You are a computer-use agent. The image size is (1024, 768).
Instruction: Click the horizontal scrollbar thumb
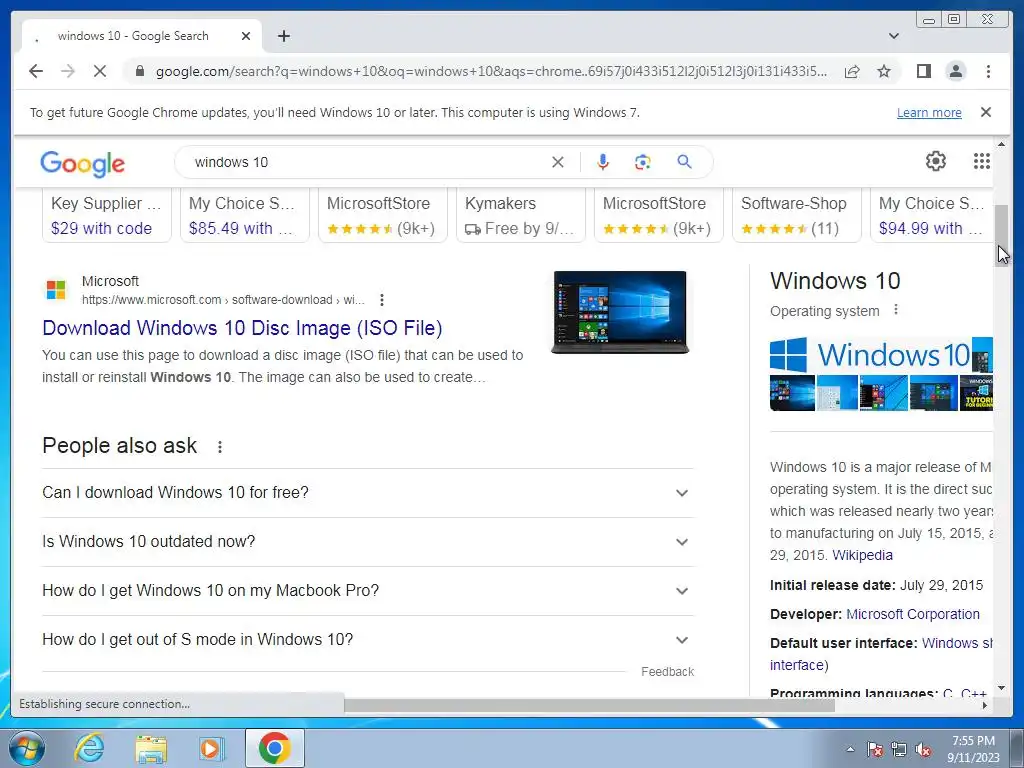589,705
